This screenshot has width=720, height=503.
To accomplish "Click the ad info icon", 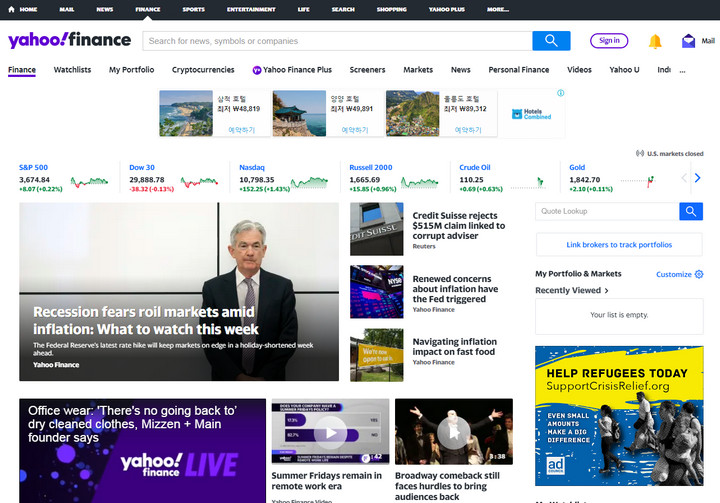I will pyautogui.click(x=560, y=93).
